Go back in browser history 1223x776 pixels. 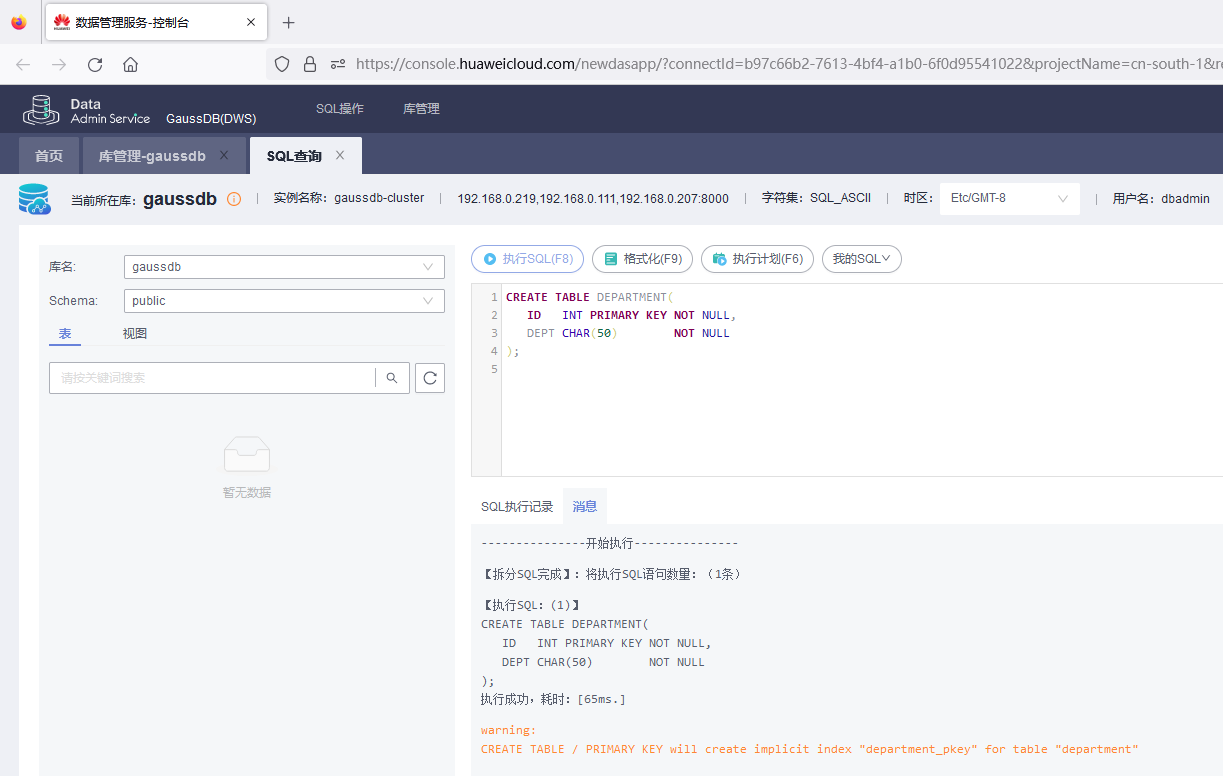tap(23, 64)
